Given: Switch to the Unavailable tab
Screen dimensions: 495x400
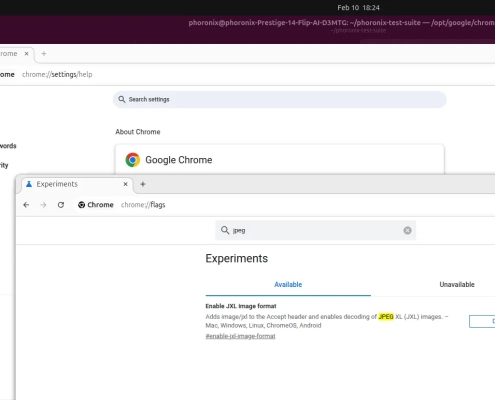Looking at the screenshot, I should [x=457, y=284].
